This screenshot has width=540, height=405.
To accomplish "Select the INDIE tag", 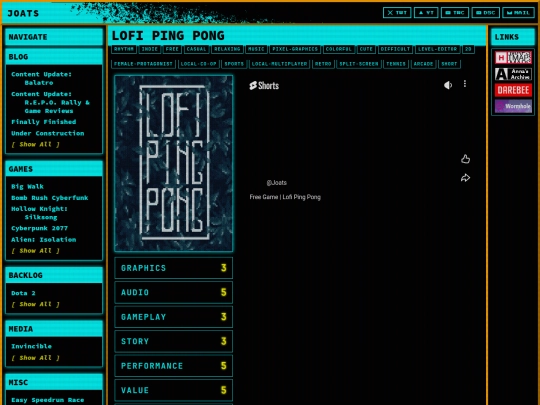I will point(150,49).
